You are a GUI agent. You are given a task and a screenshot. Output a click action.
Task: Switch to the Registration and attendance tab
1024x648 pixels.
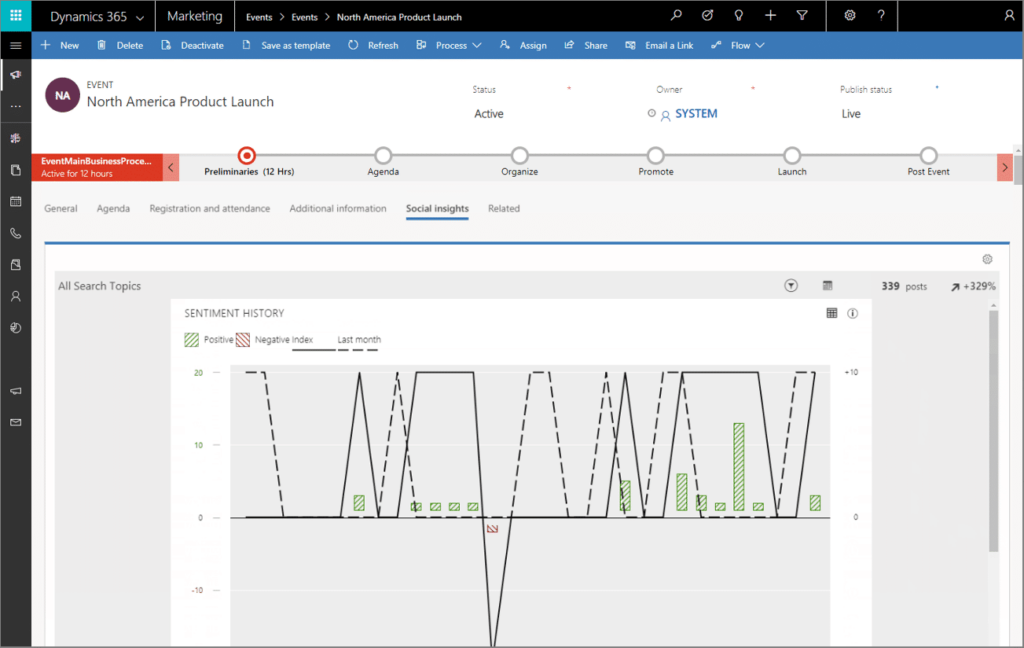tap(209, 209)
